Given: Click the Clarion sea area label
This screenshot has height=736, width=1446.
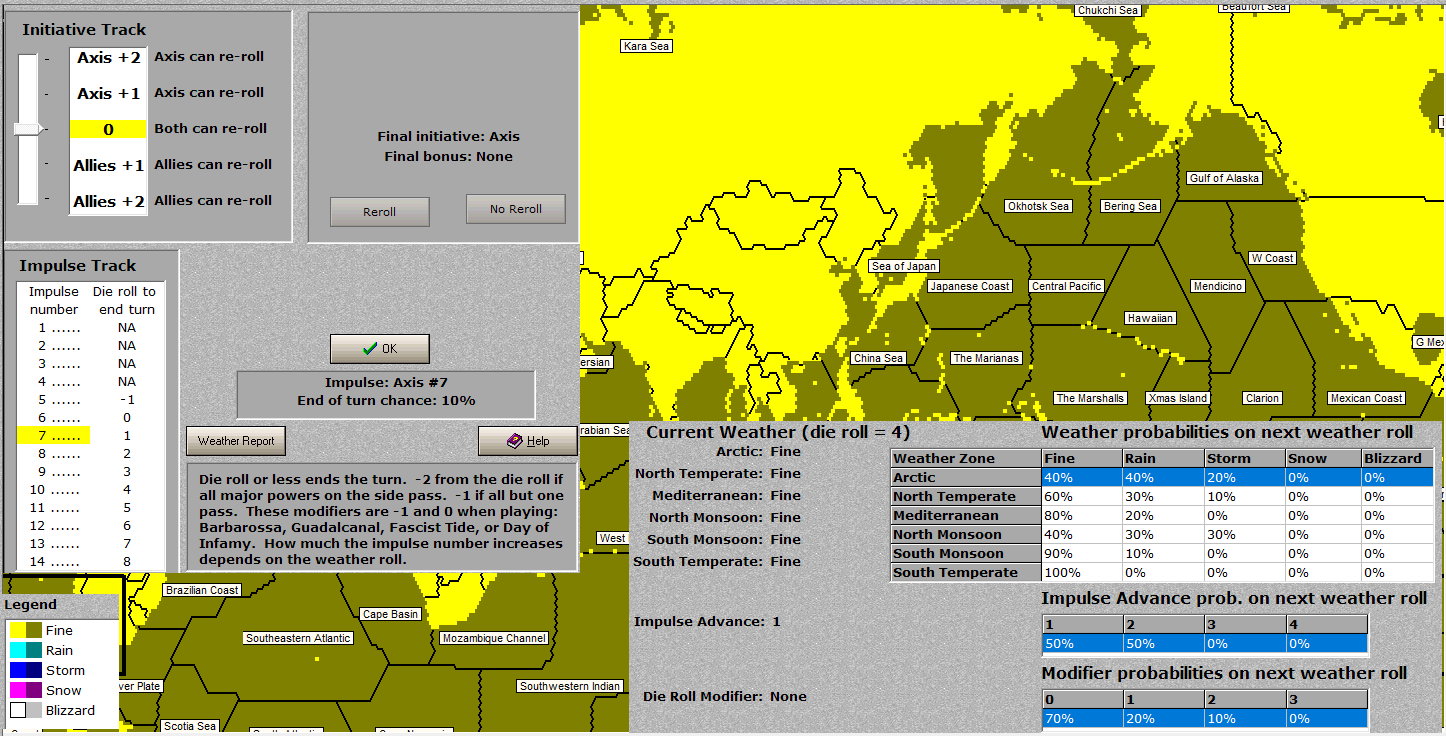Looking at the screenshot, I should tap(1262, 398).
